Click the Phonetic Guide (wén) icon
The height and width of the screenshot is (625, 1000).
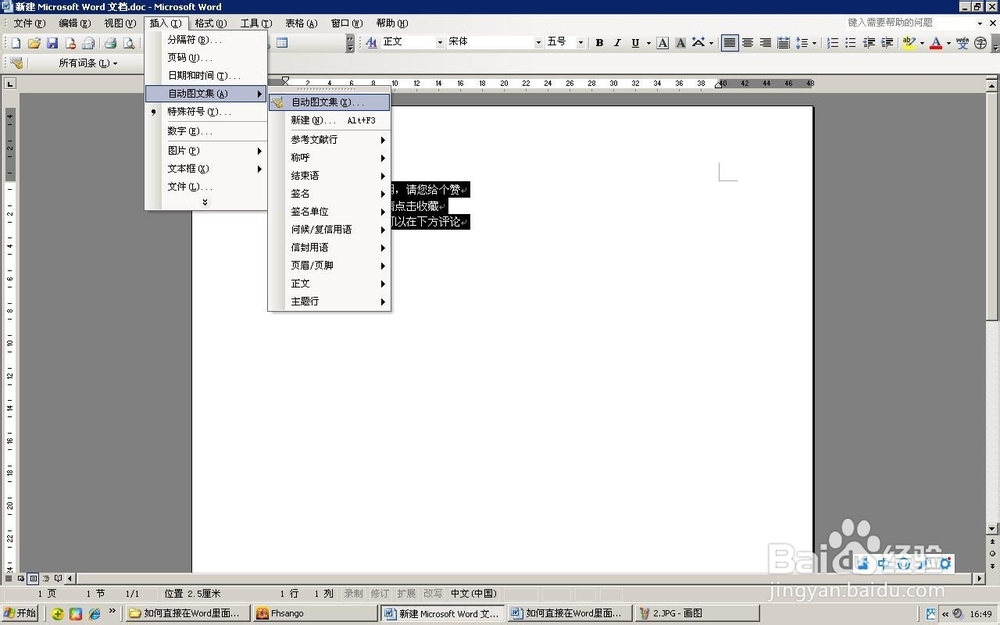click(x=962, y=43)
